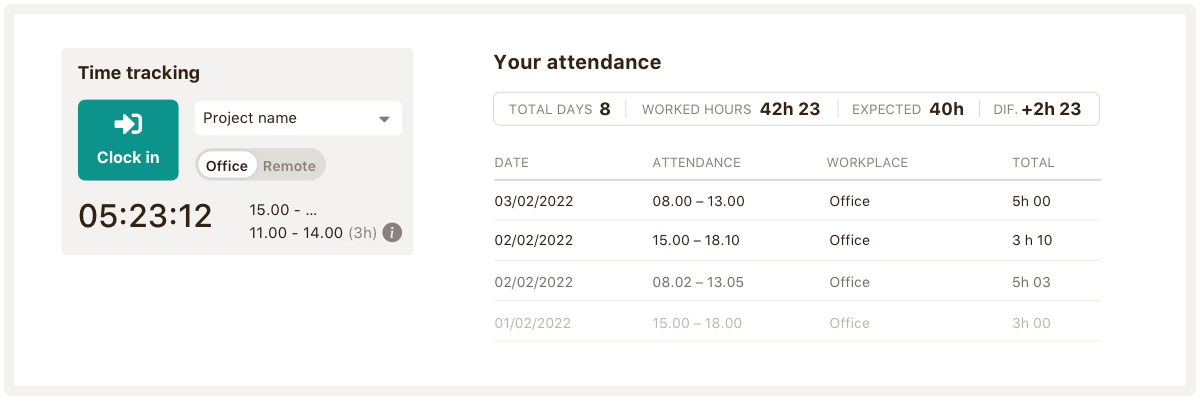Screen dimensions: 1200x404
Task: Expand the project dropdown arrow
Action: click(384, 119)
